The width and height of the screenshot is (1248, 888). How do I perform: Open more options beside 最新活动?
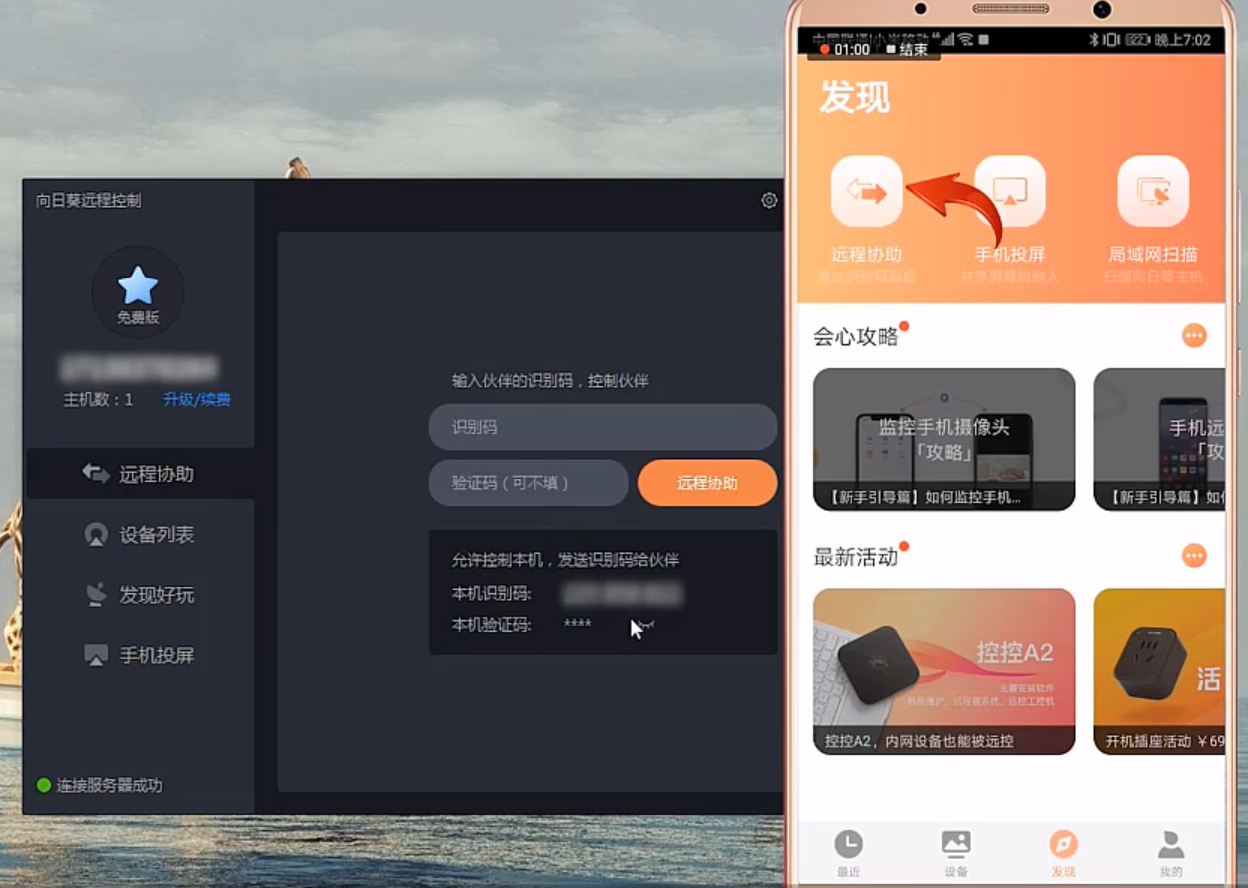pos(1194,555)
